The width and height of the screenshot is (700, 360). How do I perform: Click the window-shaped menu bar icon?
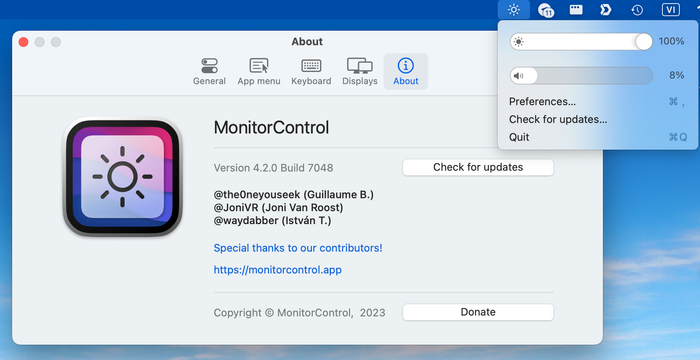point(576,9)
